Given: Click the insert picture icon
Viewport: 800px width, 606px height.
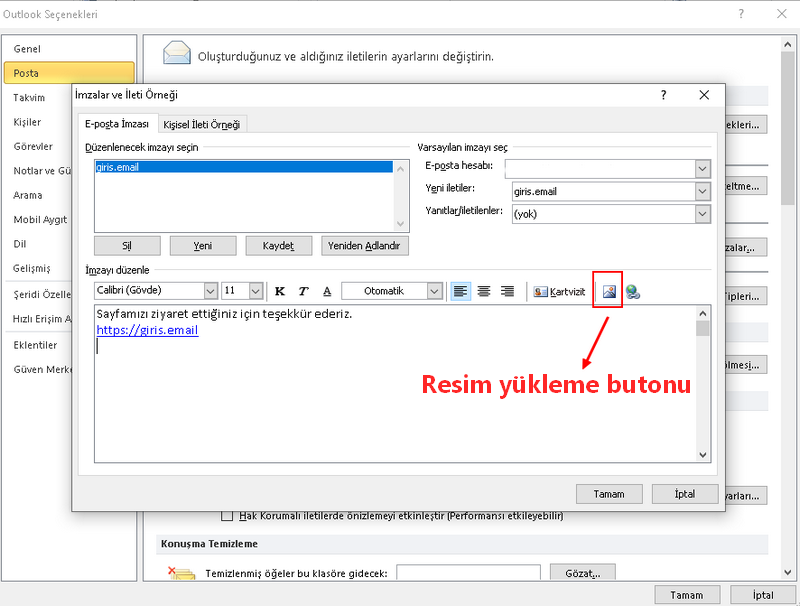Looking at the screenshot, I should (x=608, y=291).
